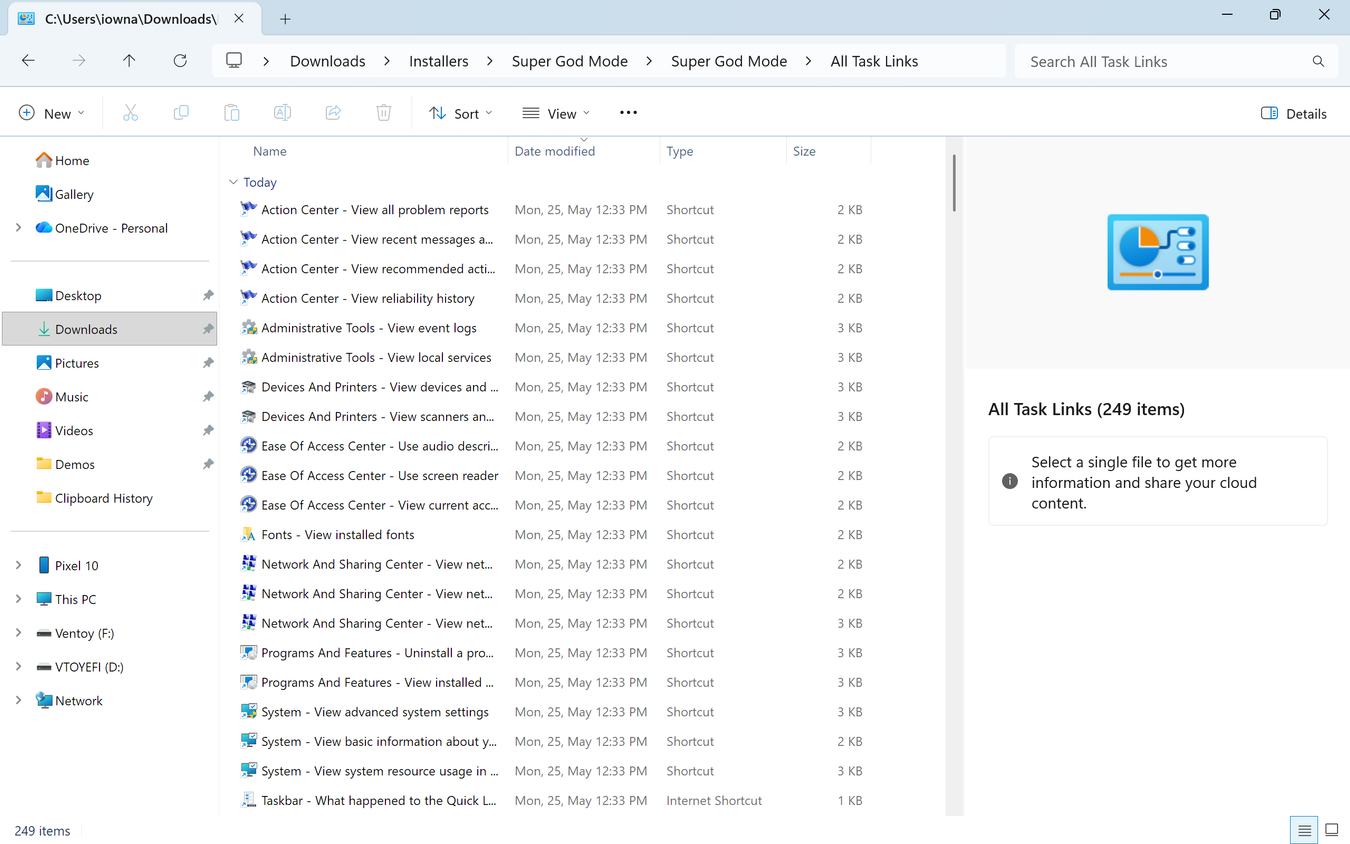Open the See more ellipsis menu

pos(628,113)
